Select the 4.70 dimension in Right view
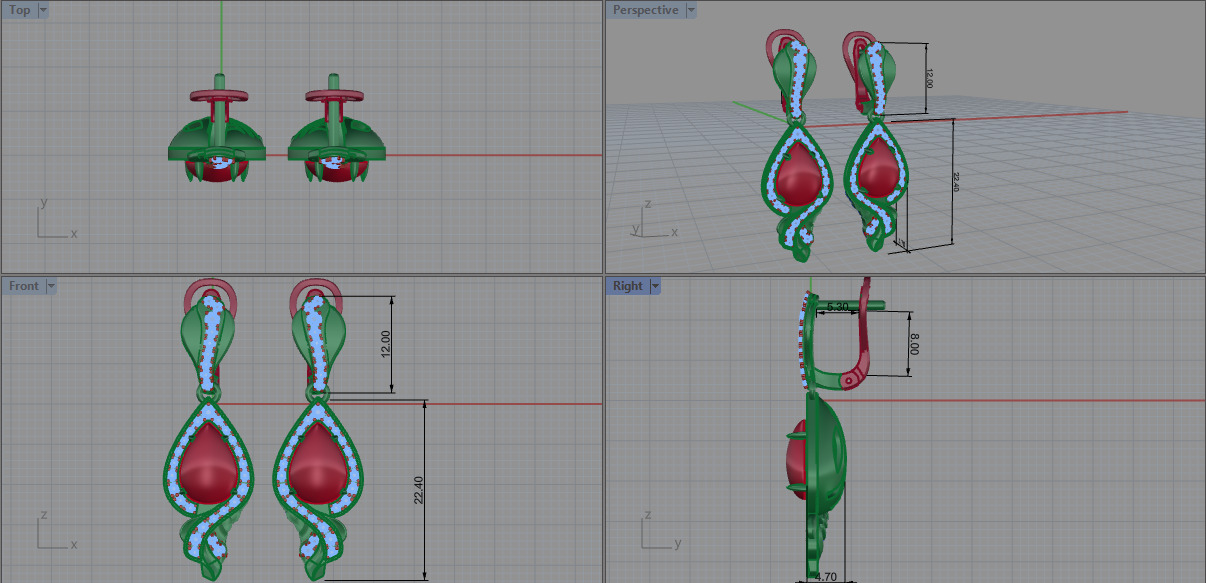Image resolution: width=1206 pixels, height=583 pixels. tap(824, 577)
